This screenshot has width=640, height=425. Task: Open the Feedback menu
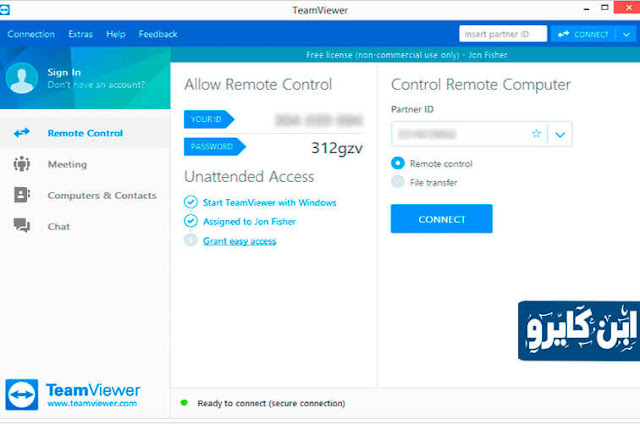pyautogui.click(x=158, y=34)
